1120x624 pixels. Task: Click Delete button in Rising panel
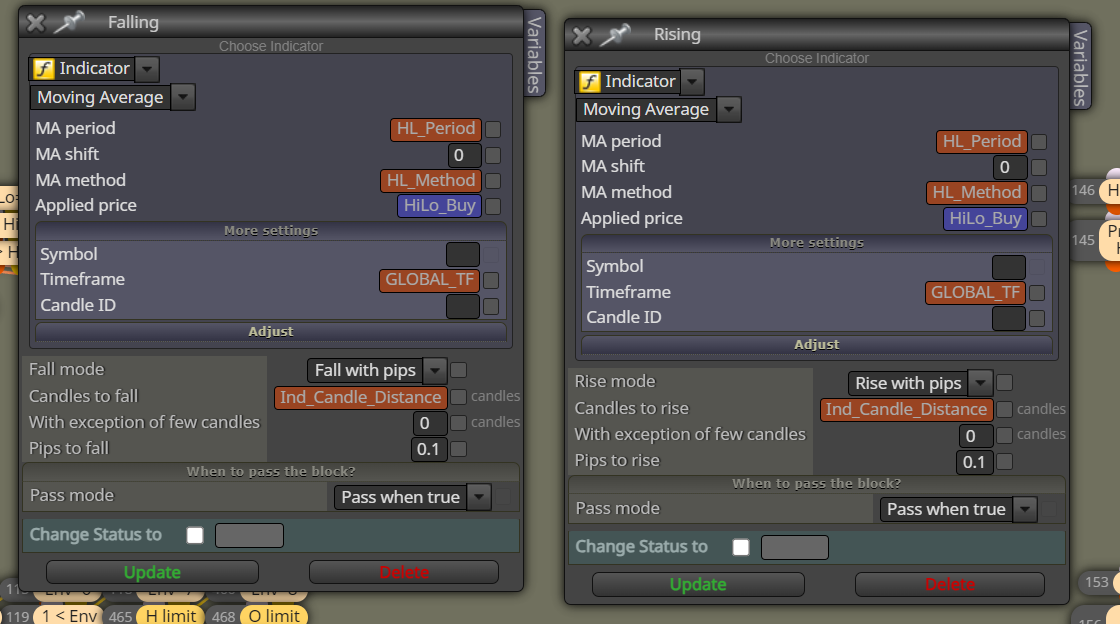point(950,585)
